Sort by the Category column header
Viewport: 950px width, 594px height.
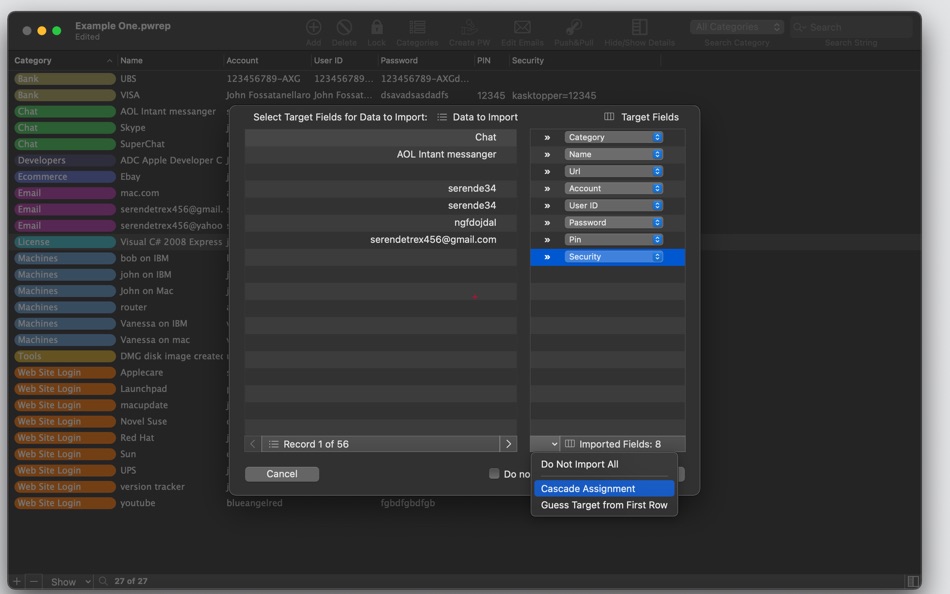(x=61, y=61)
